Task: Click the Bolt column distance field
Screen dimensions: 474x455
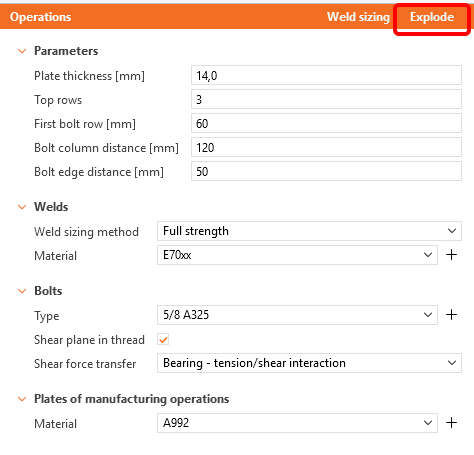Action: point(326,147)
